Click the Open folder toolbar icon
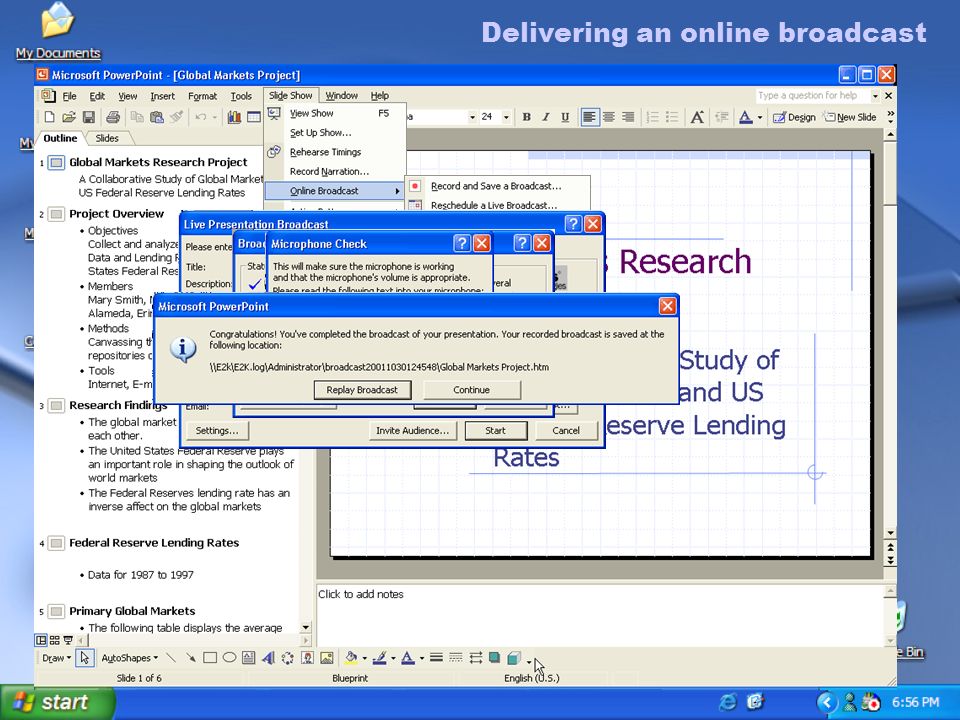The image size is (960, 720). point(69,117)
